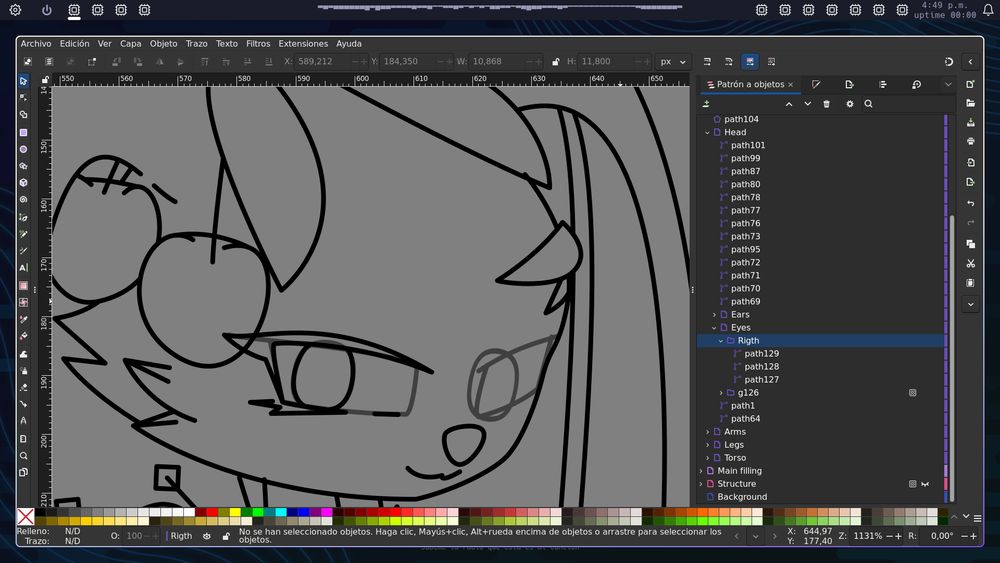This screenshot has height=563, width=1000.
Task: Select the Node editing tool
Action: point(24,98)
